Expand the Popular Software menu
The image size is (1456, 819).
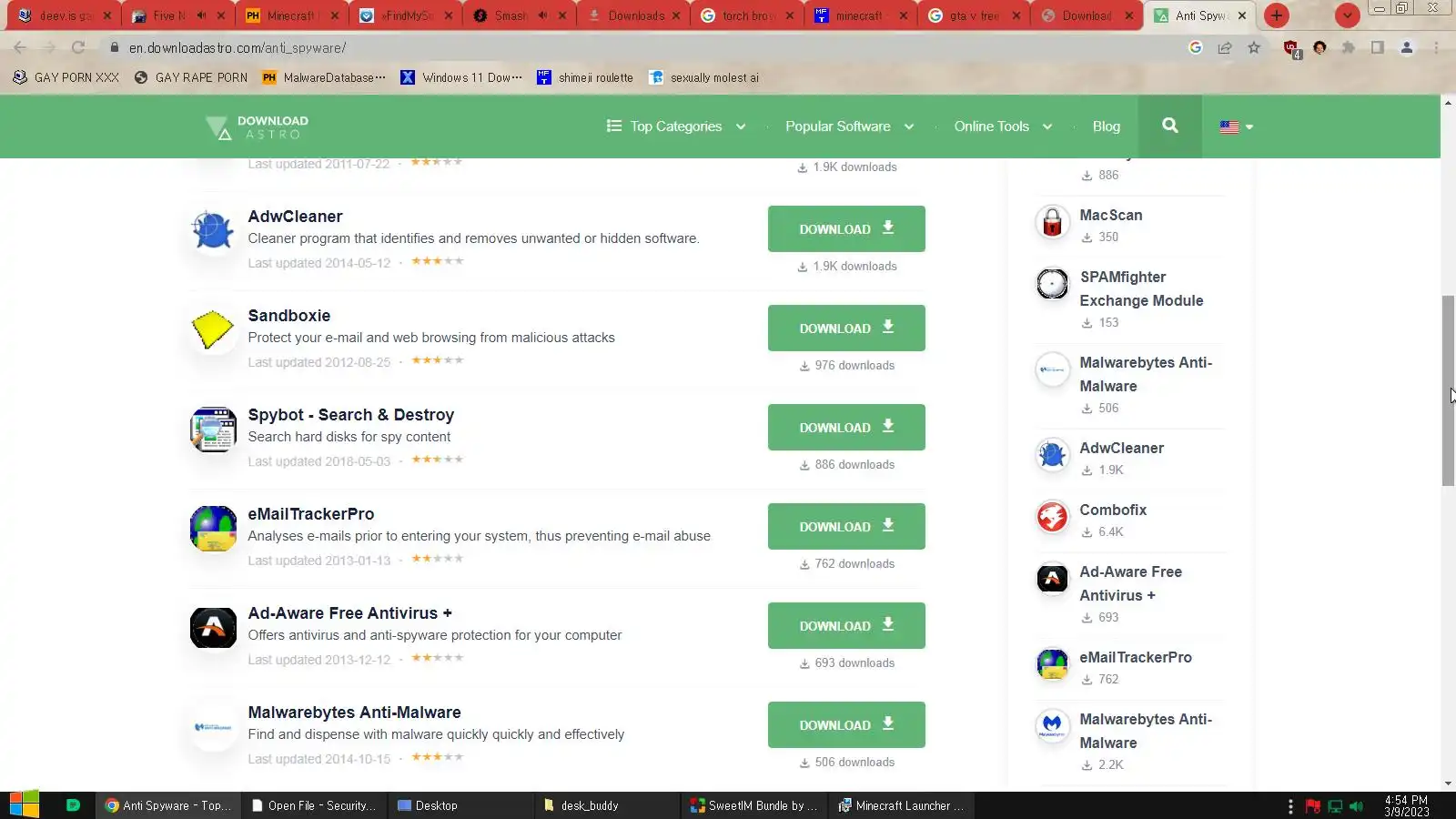tap(849, 126)
